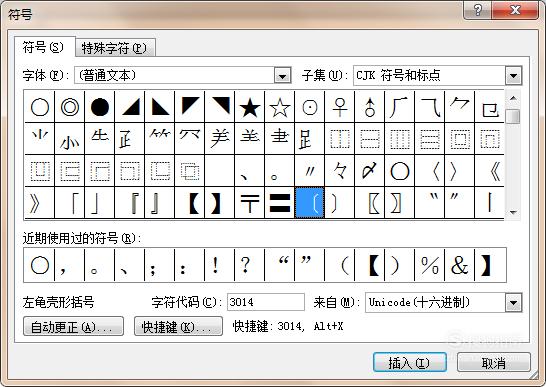Viewport: 546px width, 387px height.
Task: Select the black upper left triangle symbol
Action: coord(190,107)
